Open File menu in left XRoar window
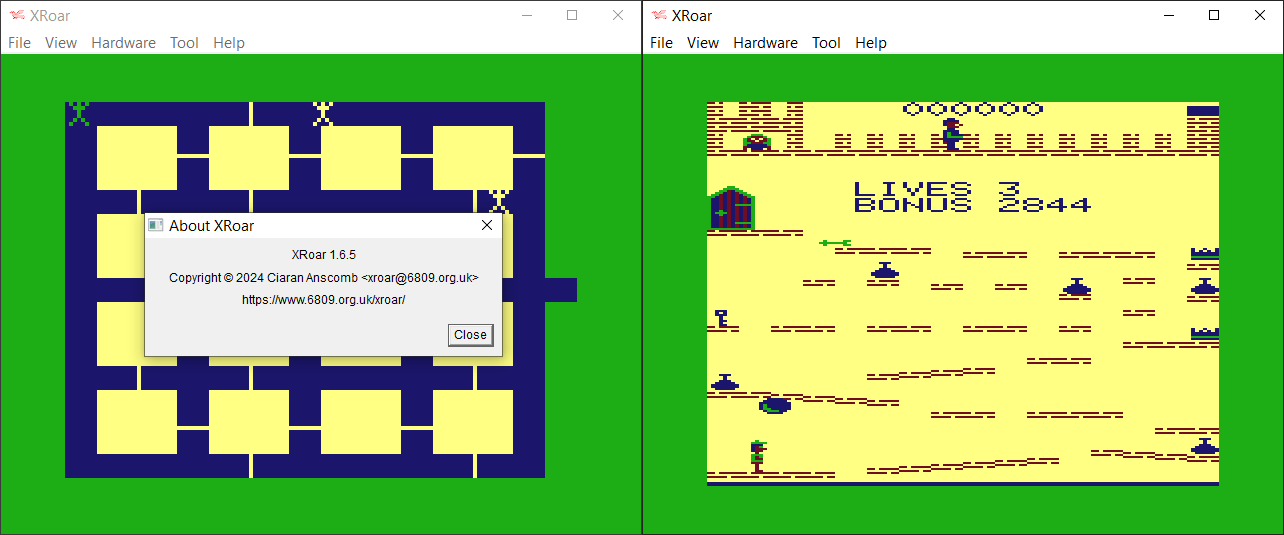This screenshot has width=1284, height=535. coord(19,43)
